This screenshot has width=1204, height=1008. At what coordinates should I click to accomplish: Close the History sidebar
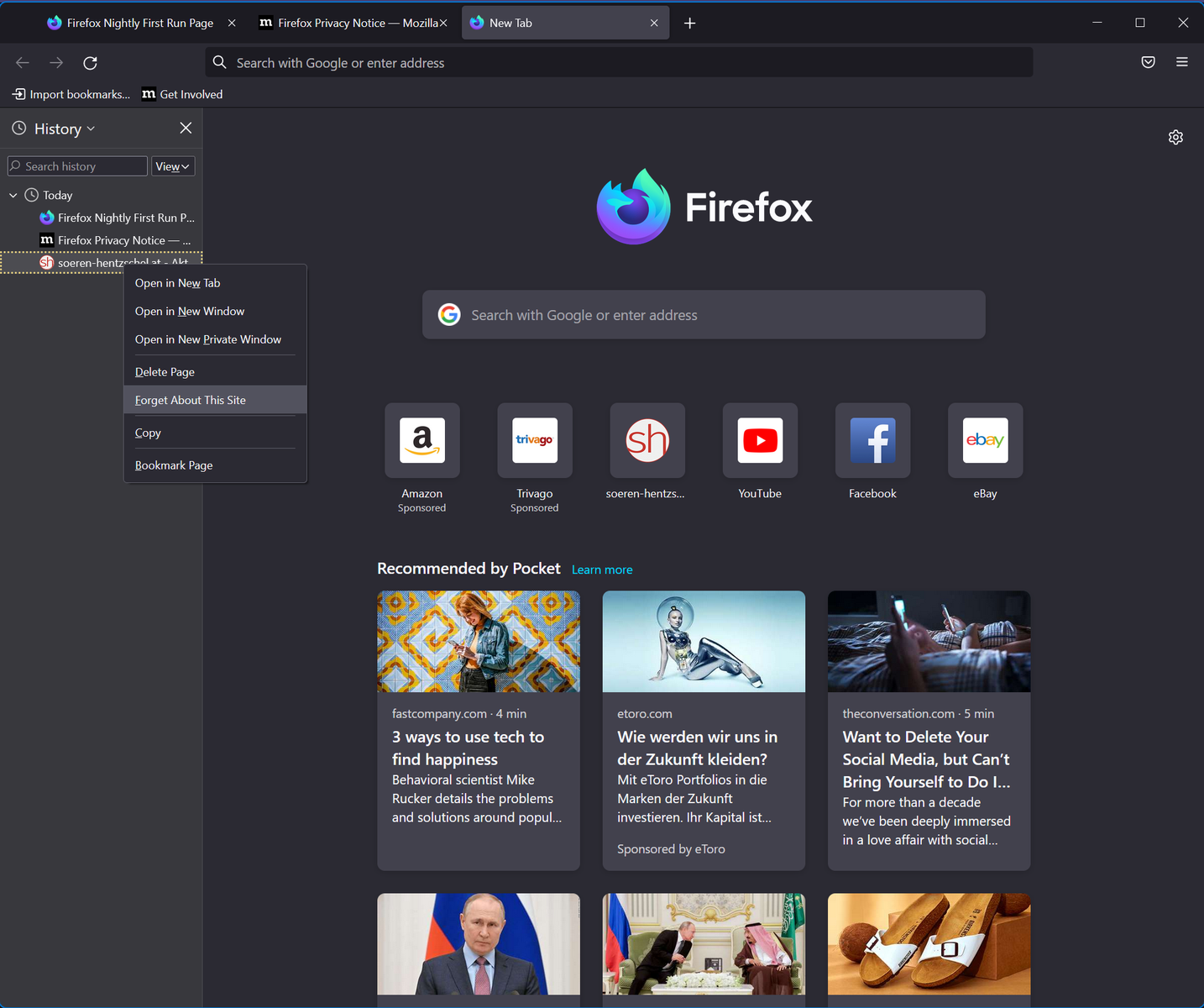(186, 128)
